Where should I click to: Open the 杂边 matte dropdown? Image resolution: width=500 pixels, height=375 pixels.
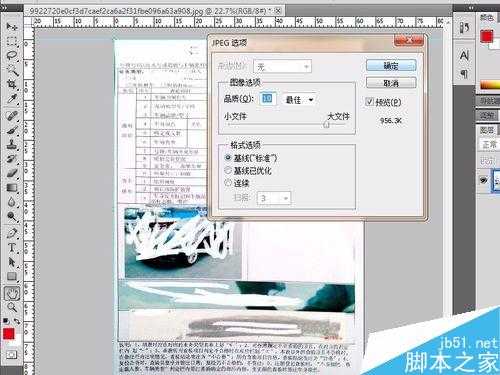282,66
